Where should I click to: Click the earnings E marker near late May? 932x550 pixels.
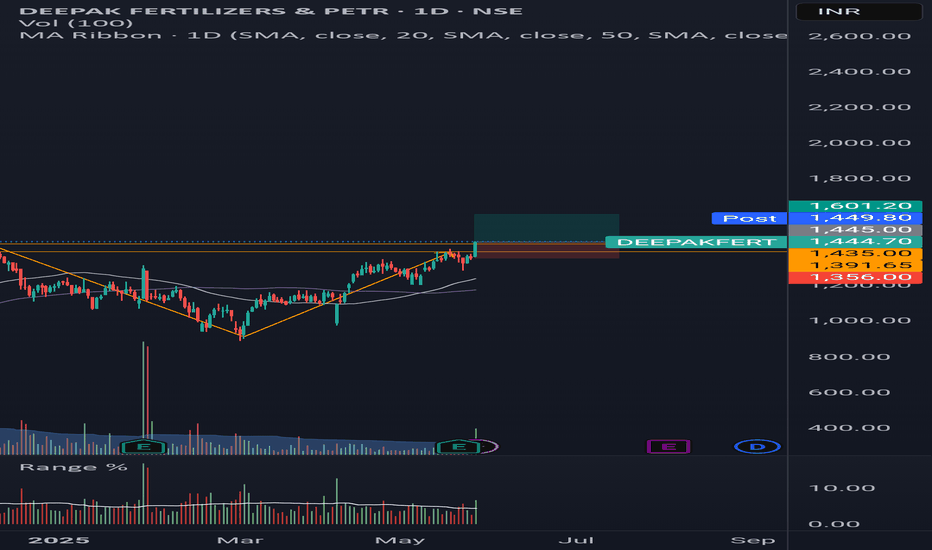point(458,447)
